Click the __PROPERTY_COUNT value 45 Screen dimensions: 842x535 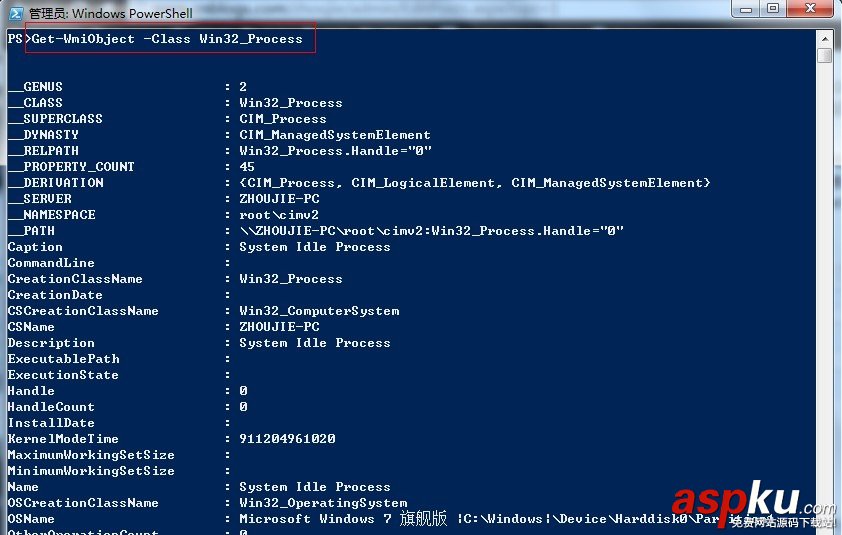coord(247,167)
